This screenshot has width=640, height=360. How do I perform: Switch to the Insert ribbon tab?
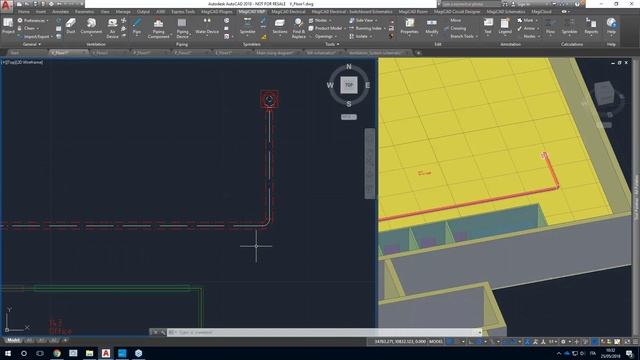41,11
